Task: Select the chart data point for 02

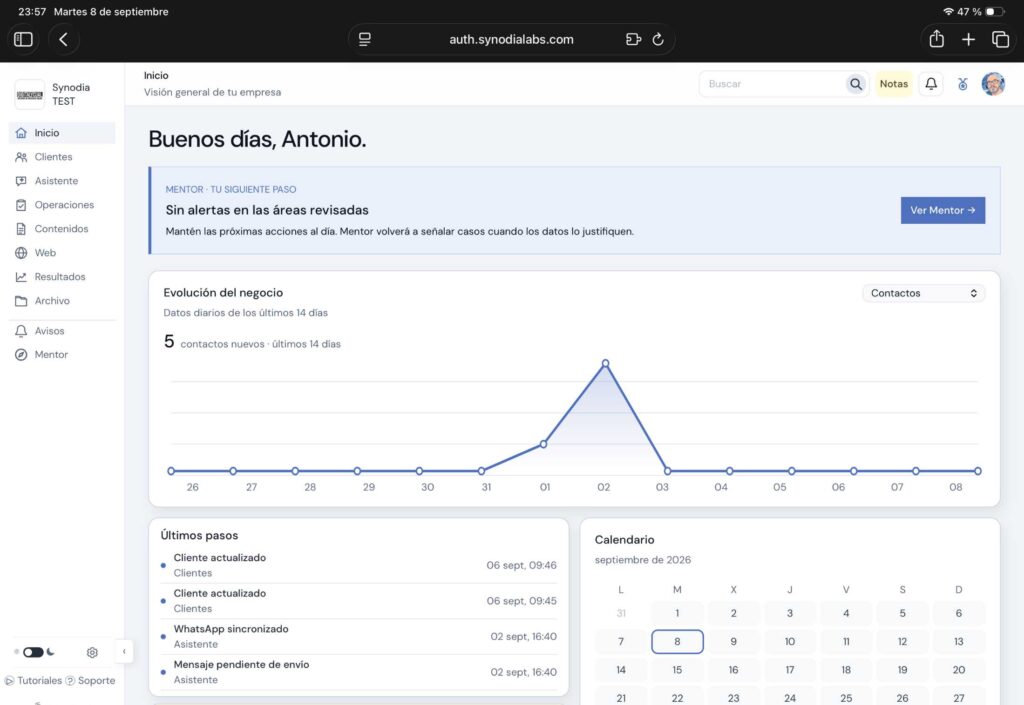Action: (x=605, y=364)
